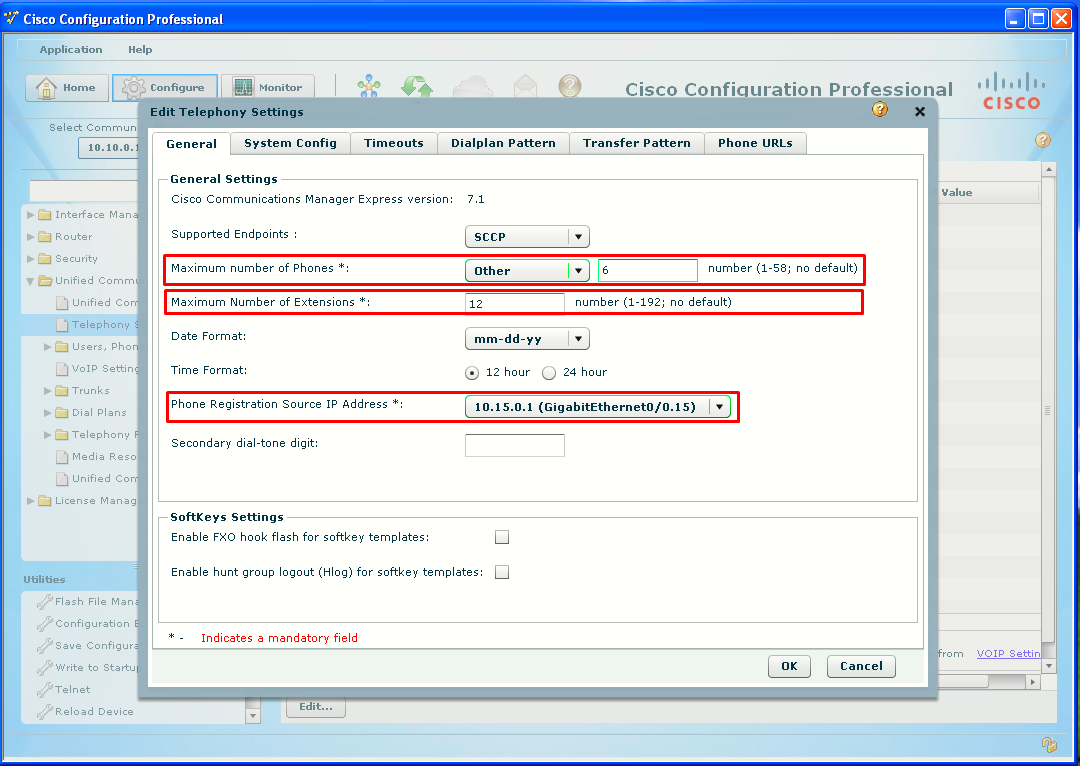Open the Date Format dropdown

528,339
